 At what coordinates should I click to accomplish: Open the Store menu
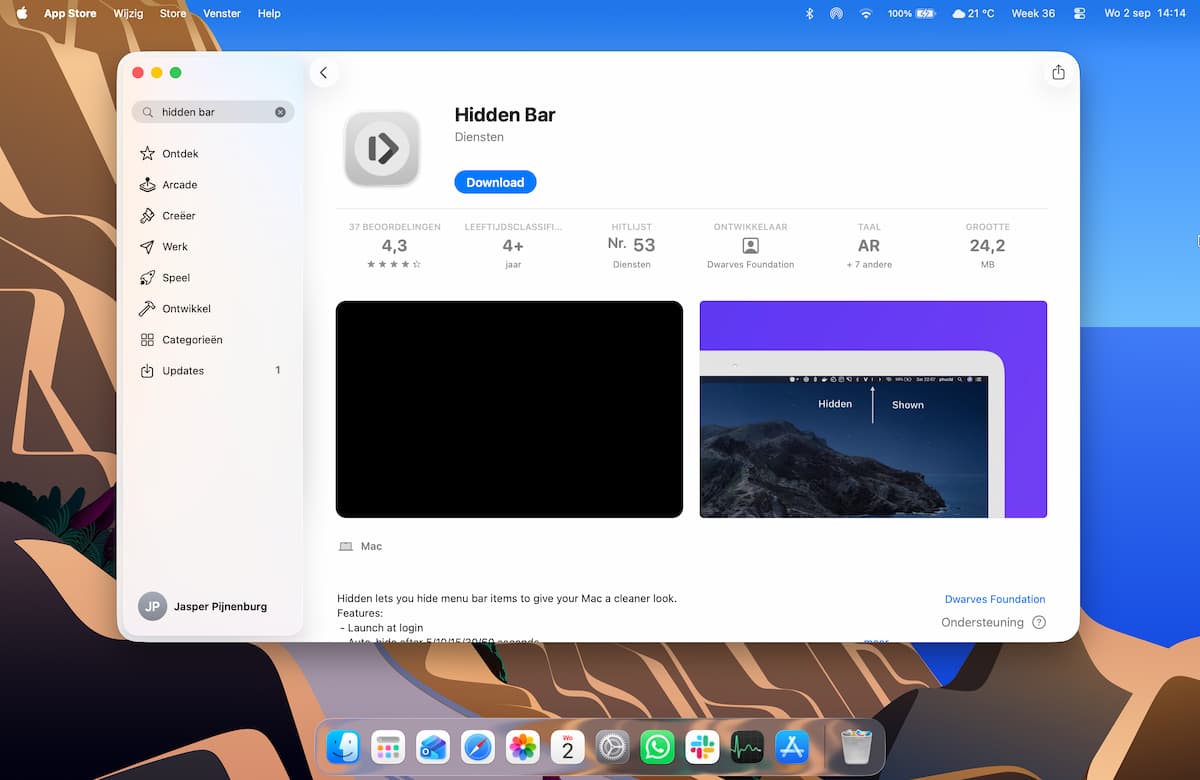173,14
